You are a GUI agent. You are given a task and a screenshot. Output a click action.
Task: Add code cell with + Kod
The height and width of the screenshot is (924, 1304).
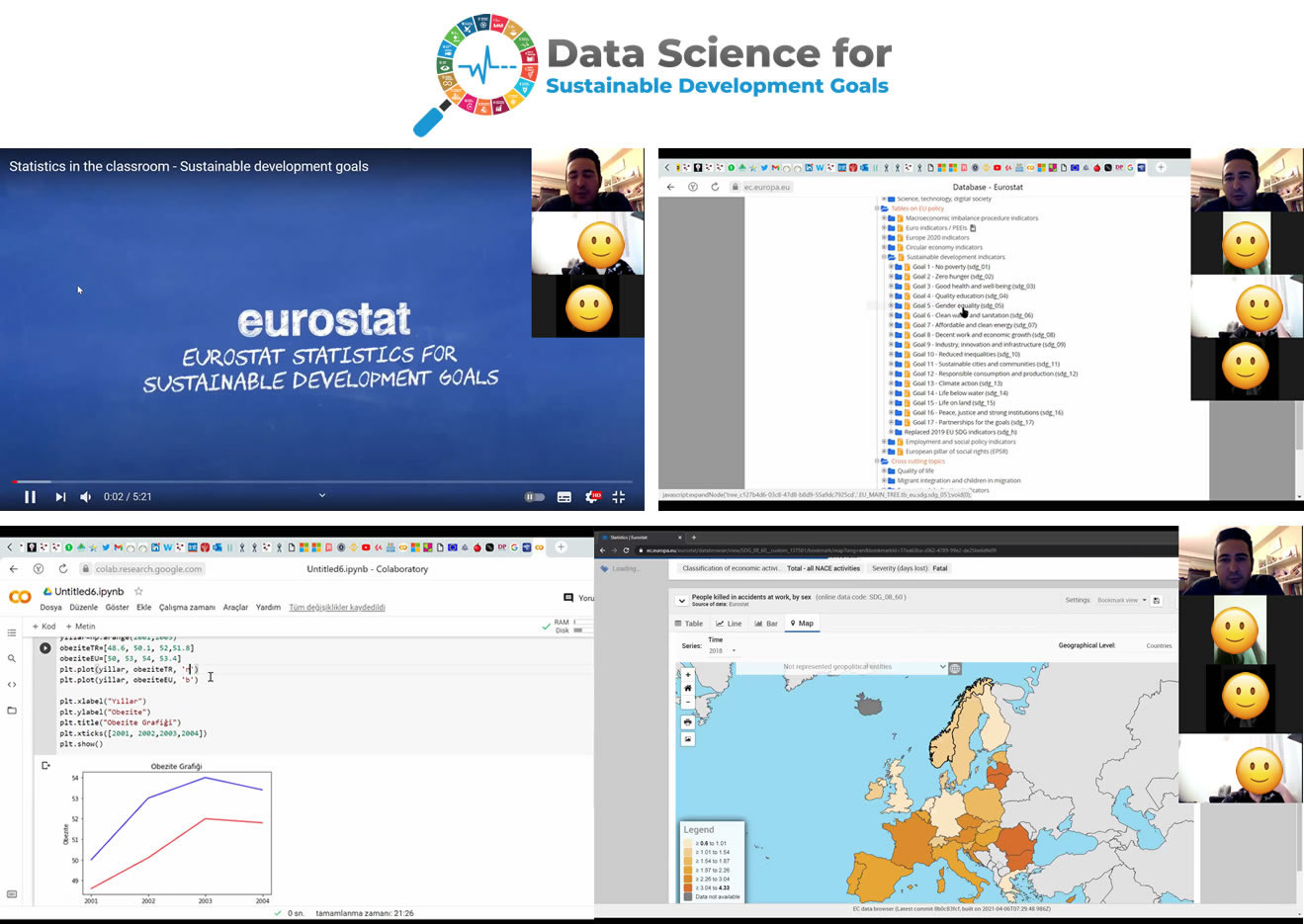click(44, 627)
